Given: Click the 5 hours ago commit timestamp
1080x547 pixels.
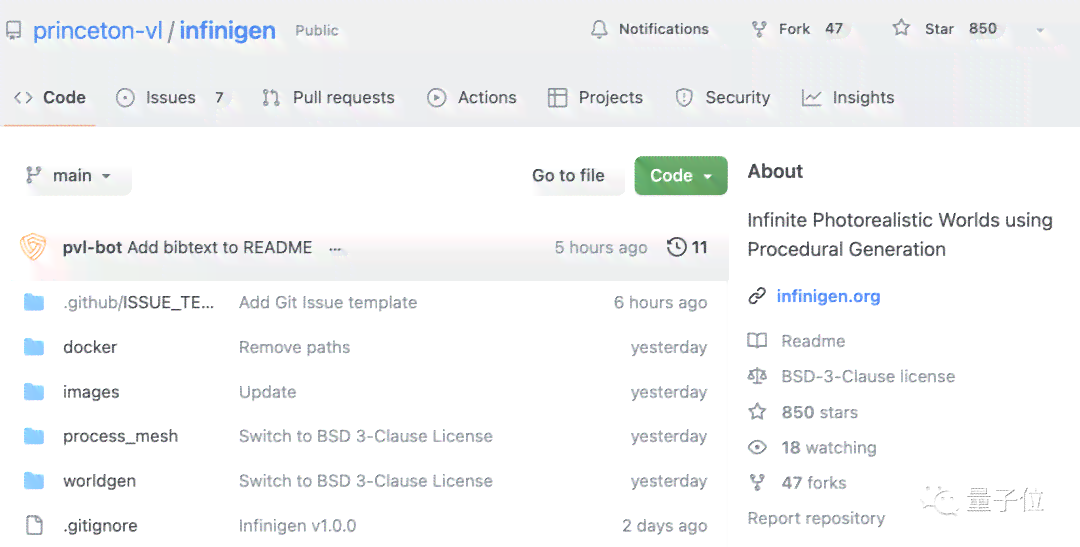Looking at the screenshot, I should tap(601, 247).
